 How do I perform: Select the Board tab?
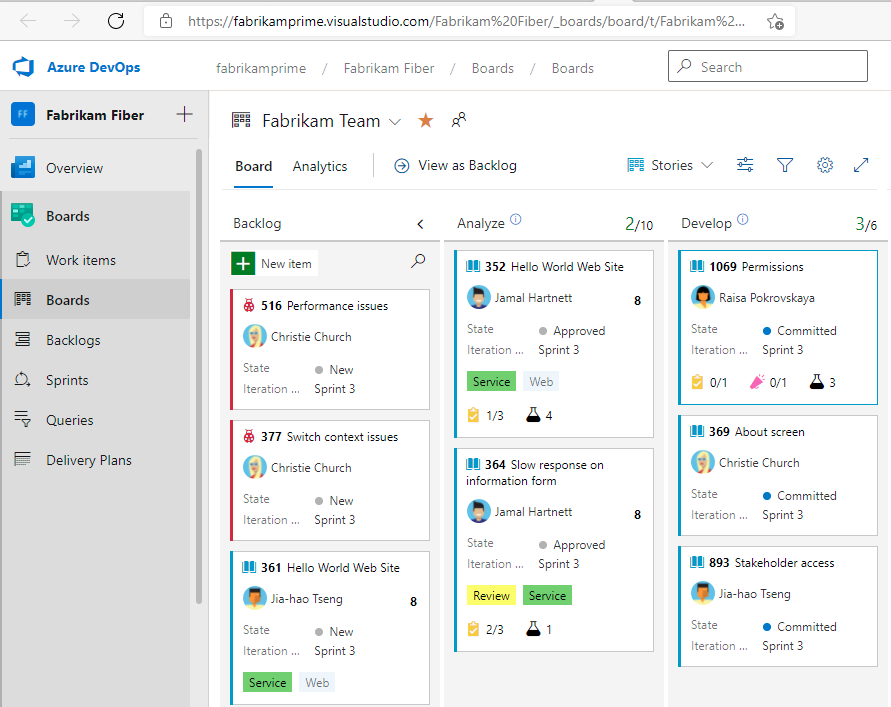253,166
